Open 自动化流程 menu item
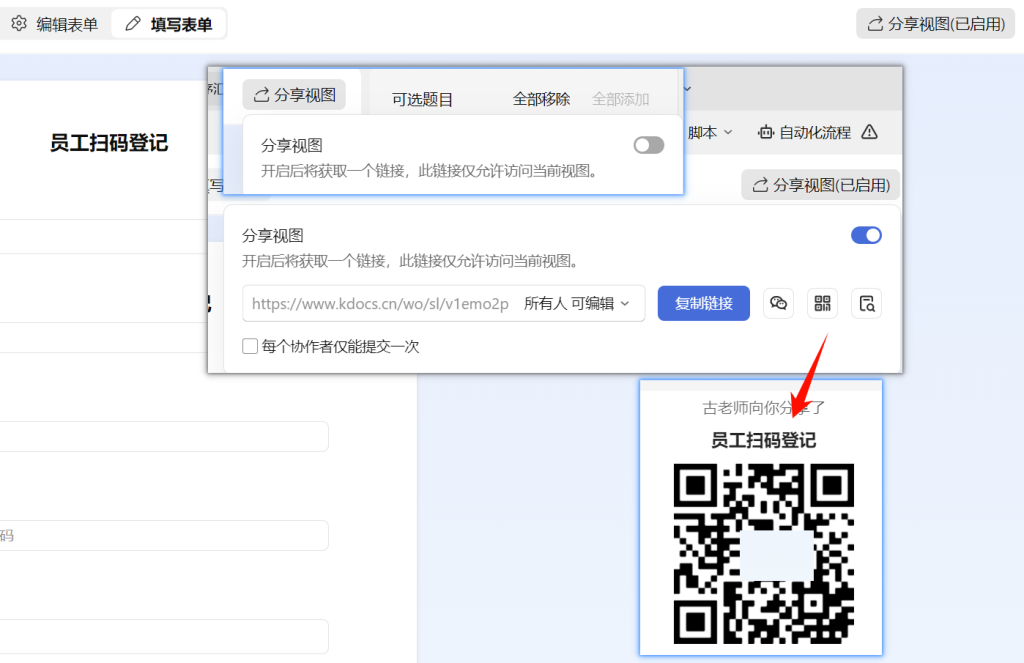 [805, 133]
